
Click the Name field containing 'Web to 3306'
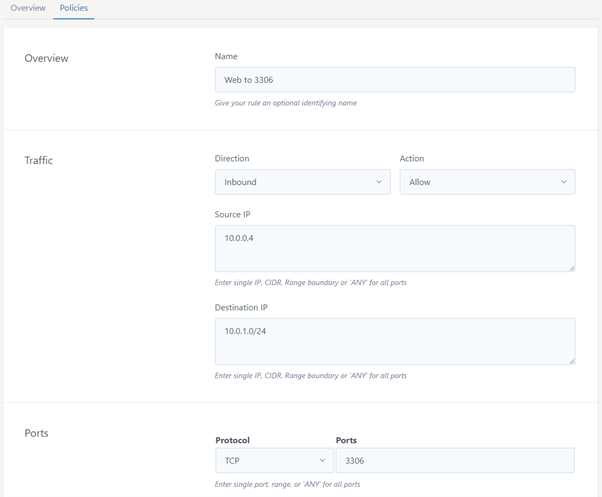394,80
